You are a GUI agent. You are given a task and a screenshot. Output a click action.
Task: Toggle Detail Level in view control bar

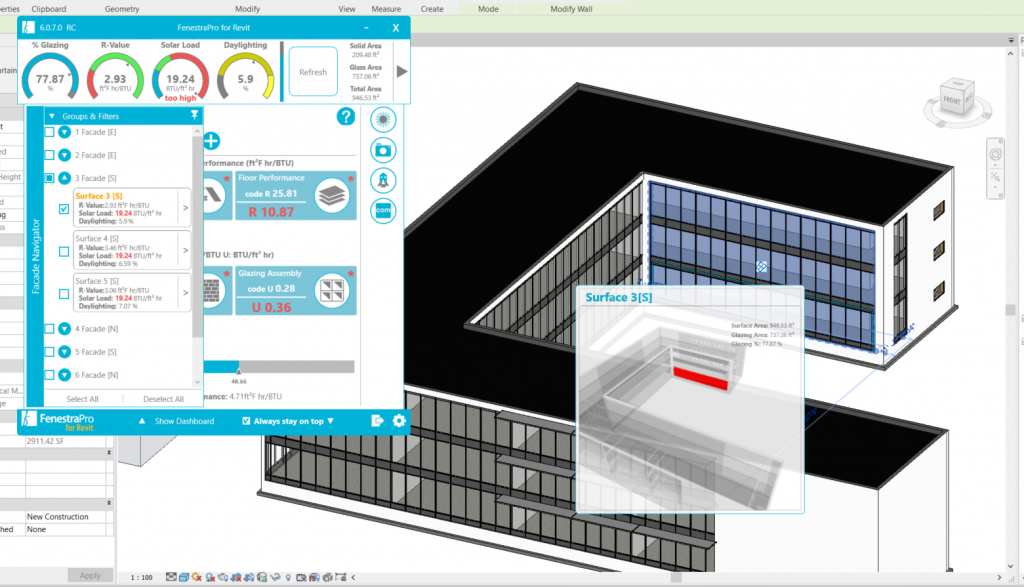click(171, 577)
